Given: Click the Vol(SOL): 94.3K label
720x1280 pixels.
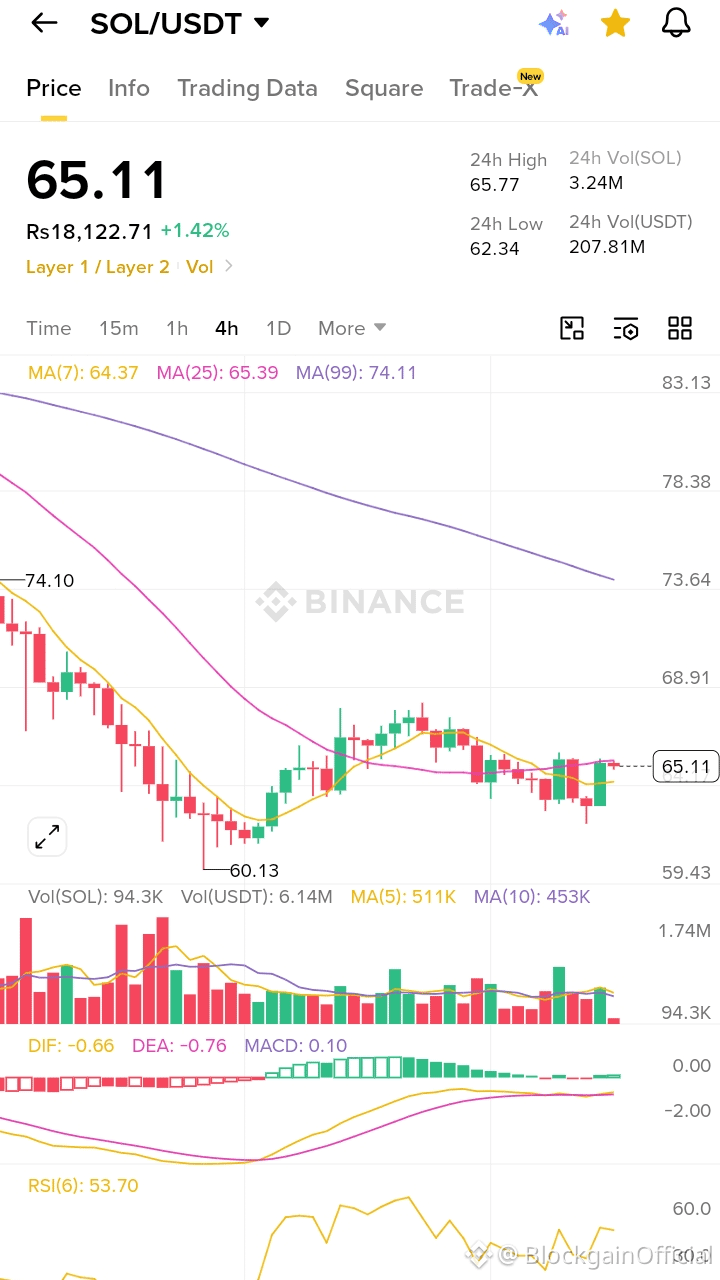Looking at the screenshot, I should 96,897.
